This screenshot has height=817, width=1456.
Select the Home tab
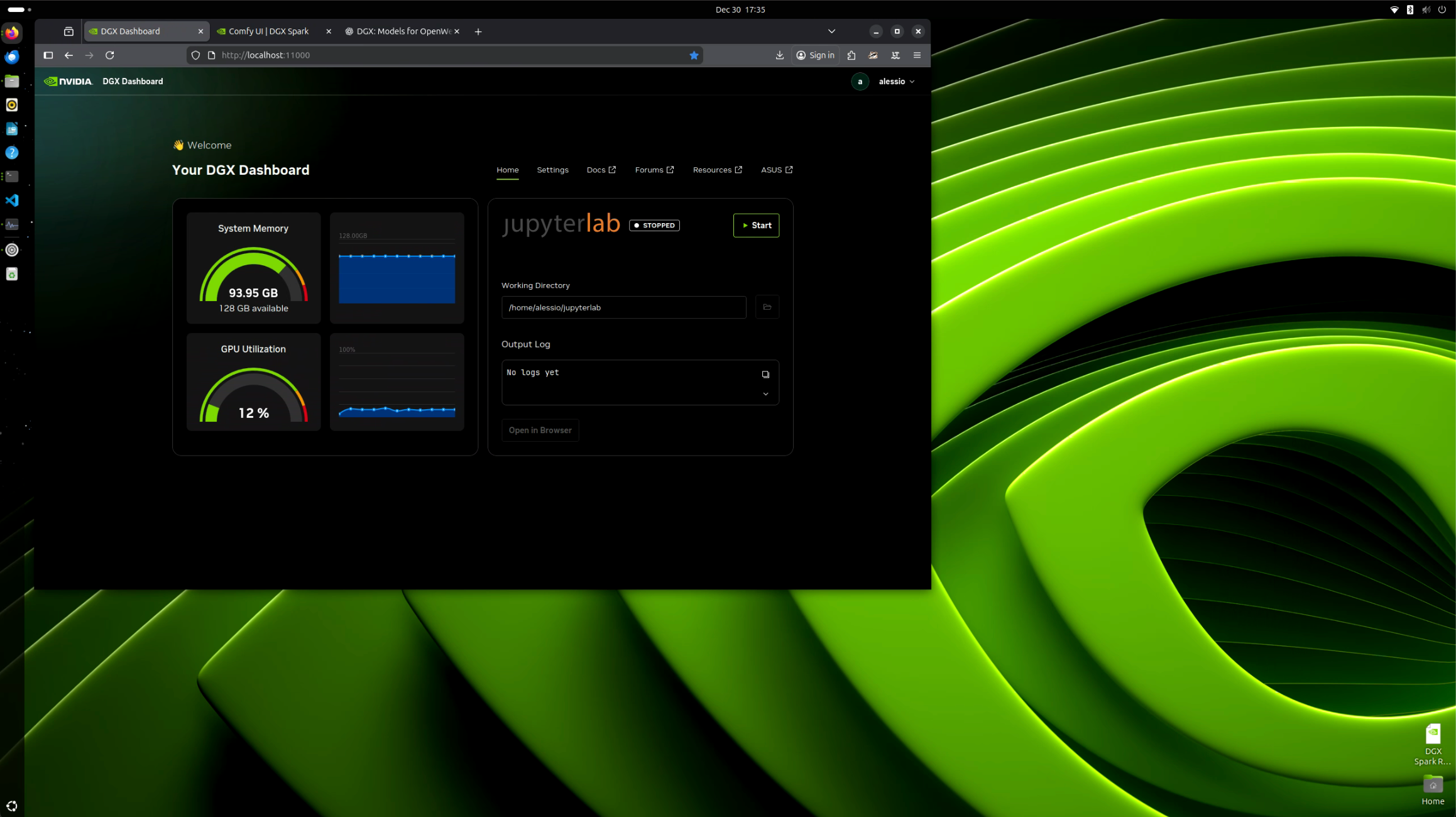point(507,170)
